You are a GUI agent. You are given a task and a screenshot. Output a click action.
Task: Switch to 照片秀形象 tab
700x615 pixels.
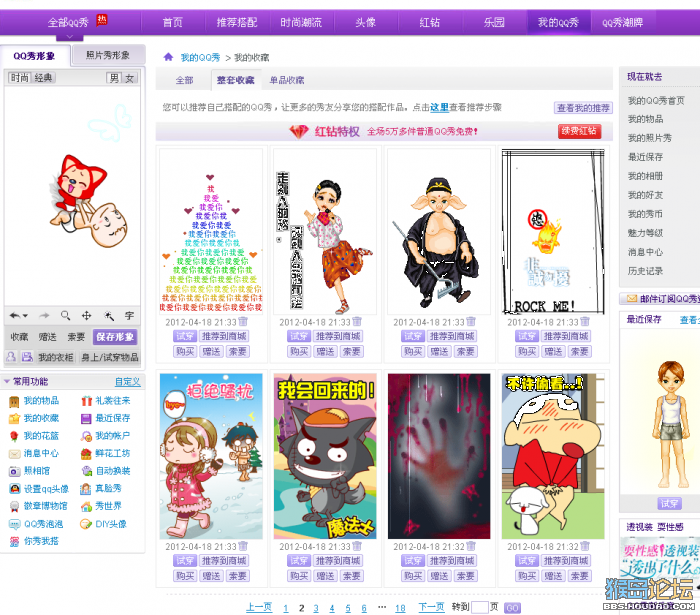coord(108,55)
